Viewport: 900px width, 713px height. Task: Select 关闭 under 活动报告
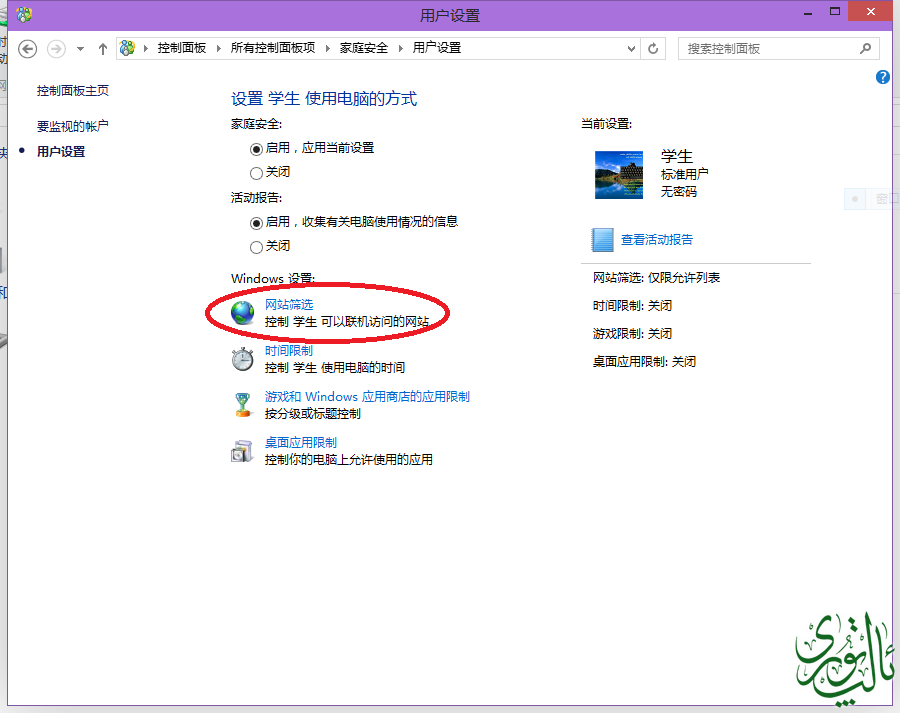tap(256, 247)
